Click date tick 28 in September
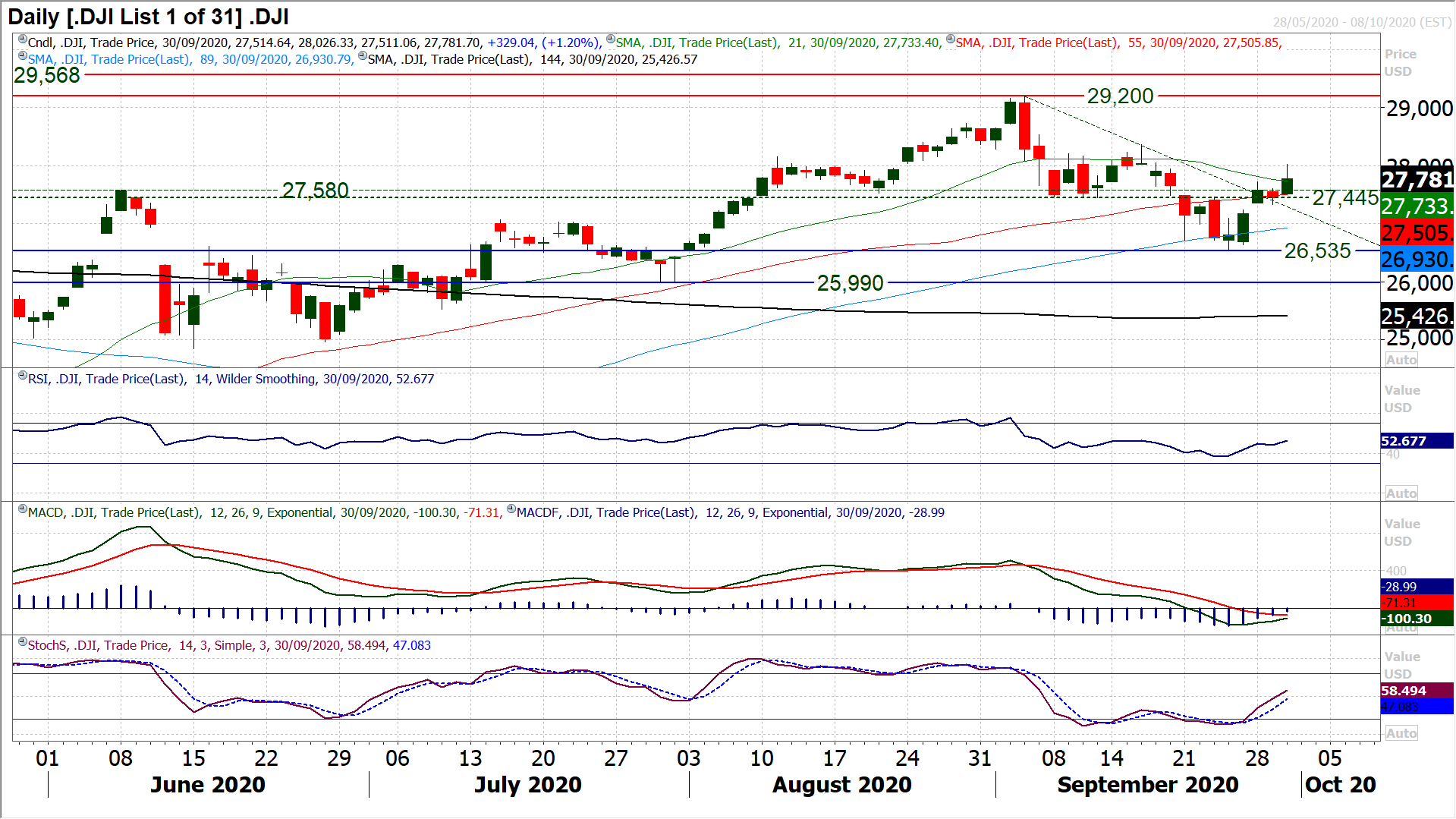The height and width of the screenshot is (819, 1456). click(1257, 758)
